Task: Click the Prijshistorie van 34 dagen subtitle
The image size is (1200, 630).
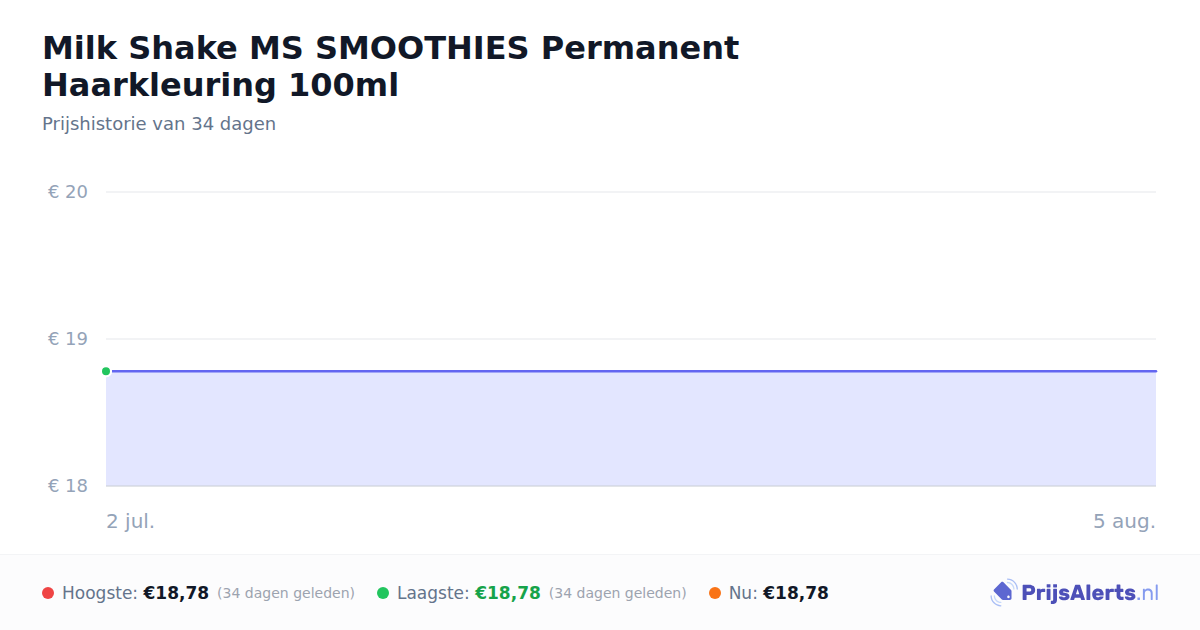Action: coord(159,124)
